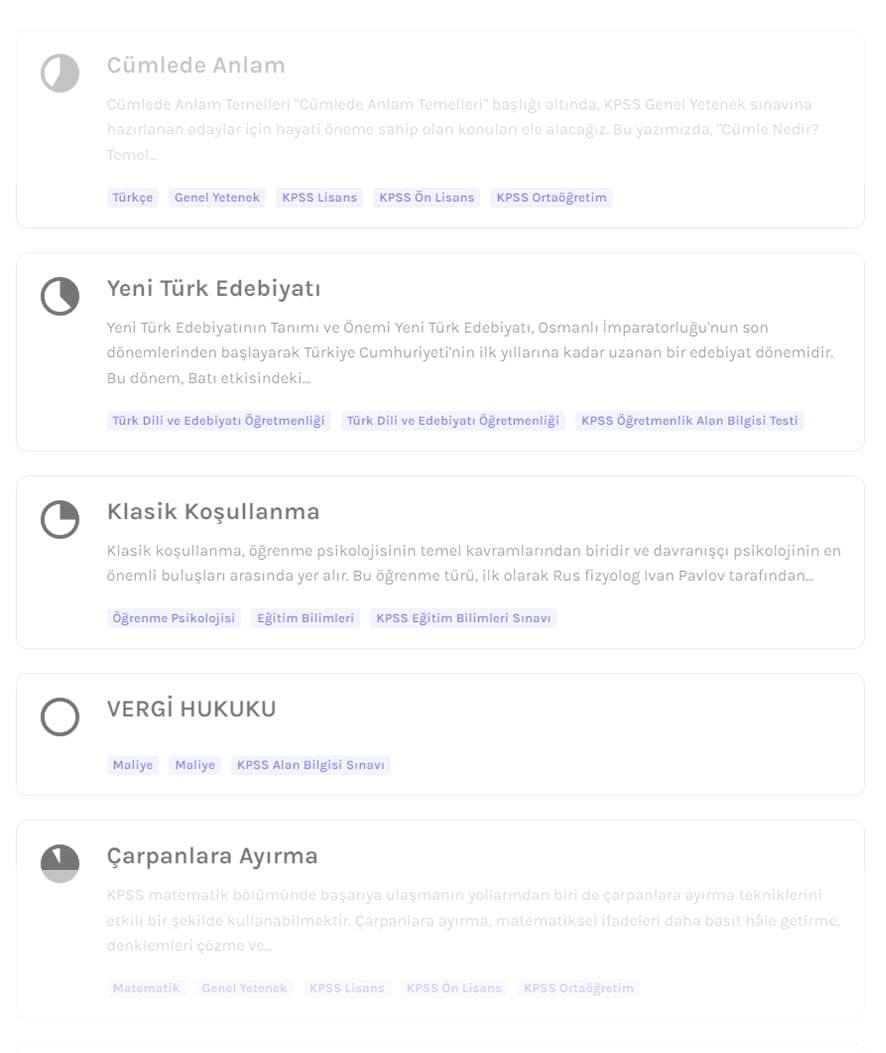Select the Genel Yetenek tag under Cümlede Anlam
886x1053 pixels.
[216, 197]
